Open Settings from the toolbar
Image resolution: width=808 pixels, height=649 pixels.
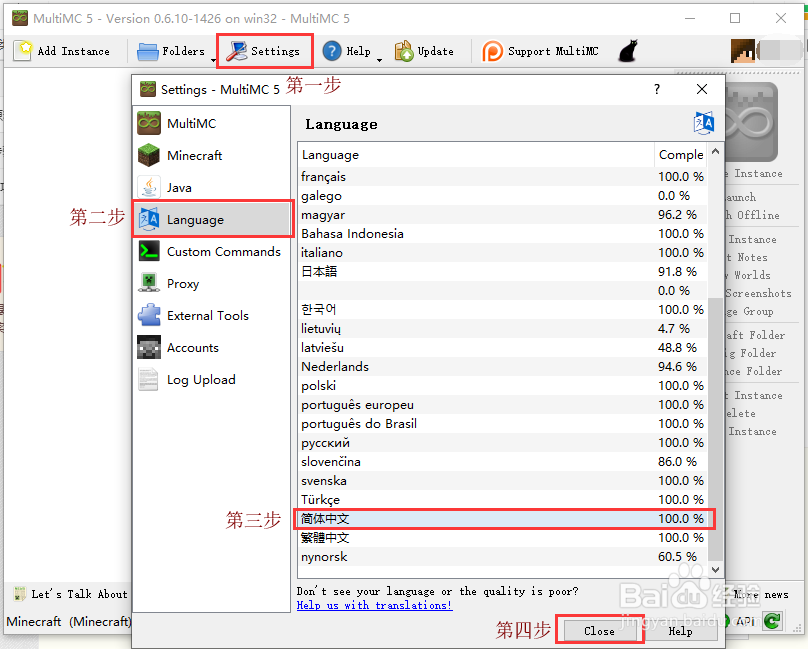264,51
